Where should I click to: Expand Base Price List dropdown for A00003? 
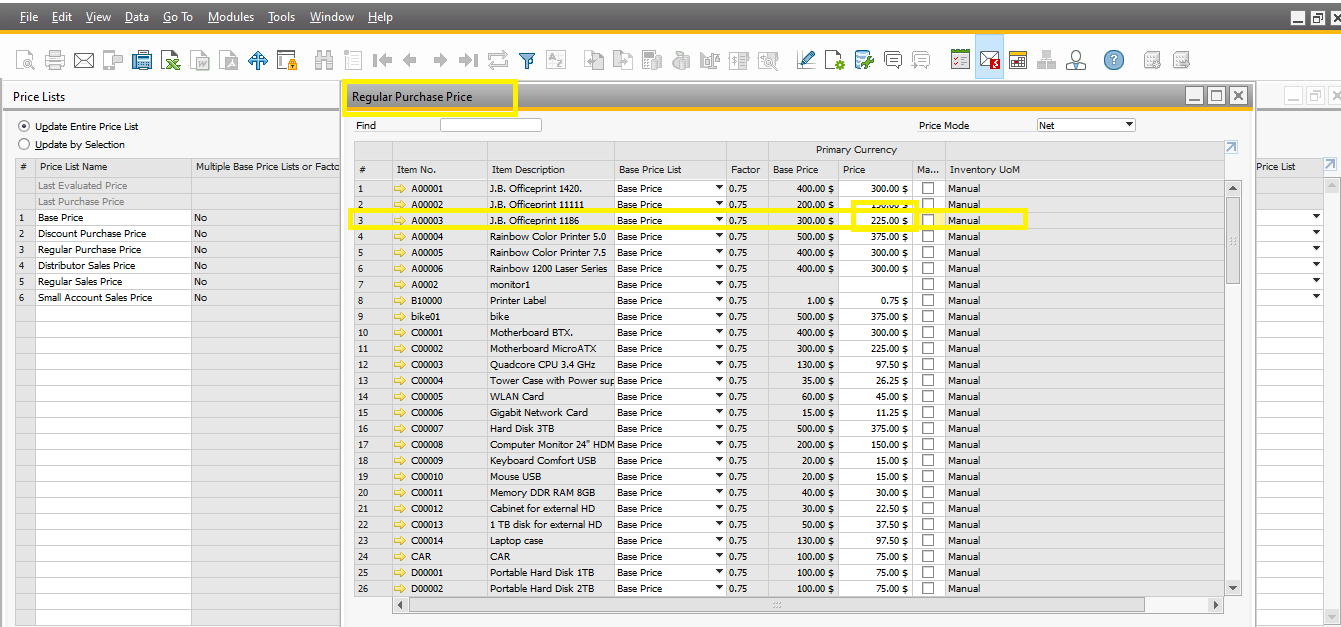coord(719,220)
